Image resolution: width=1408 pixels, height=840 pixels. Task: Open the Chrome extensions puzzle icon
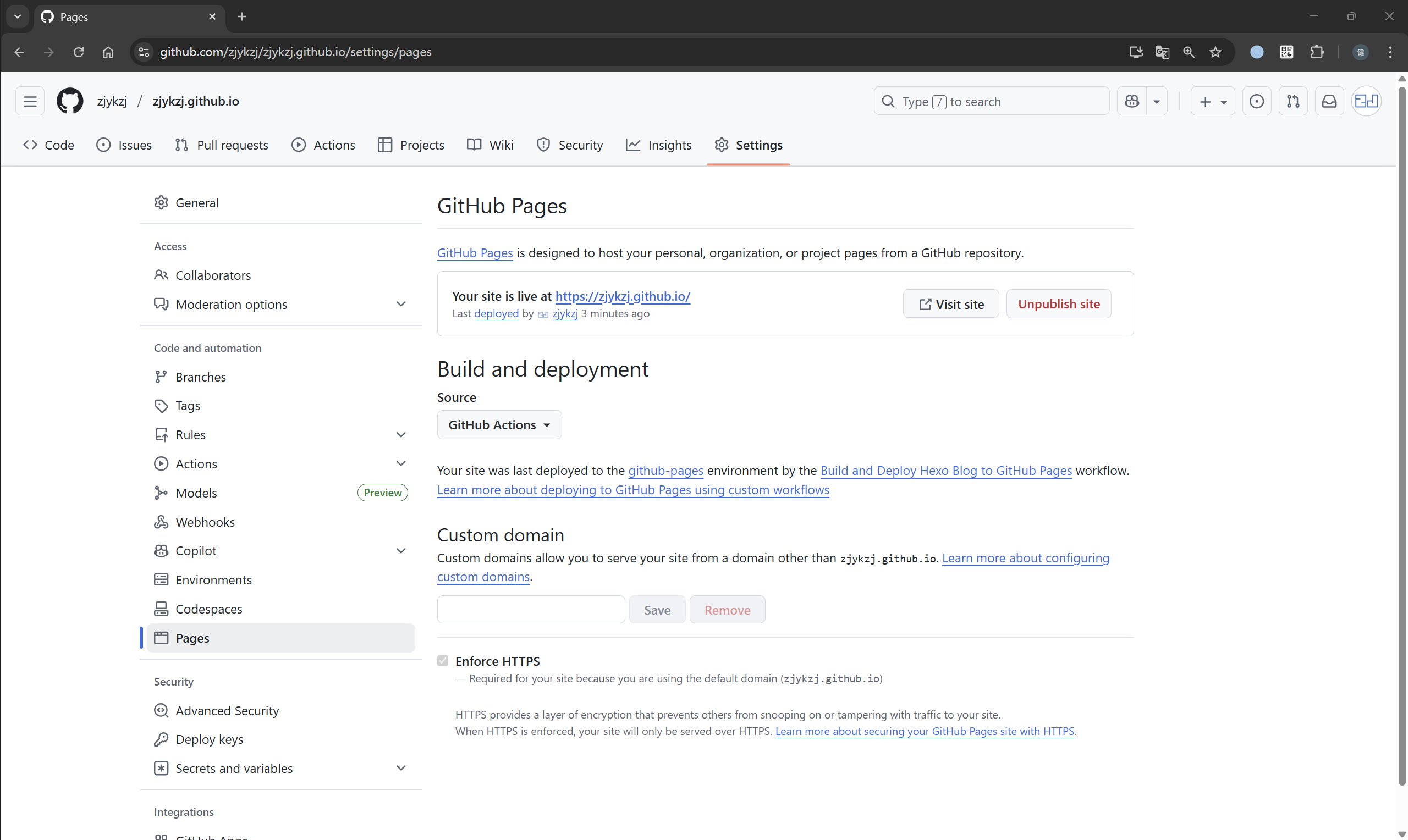[x=1317, y=52]
